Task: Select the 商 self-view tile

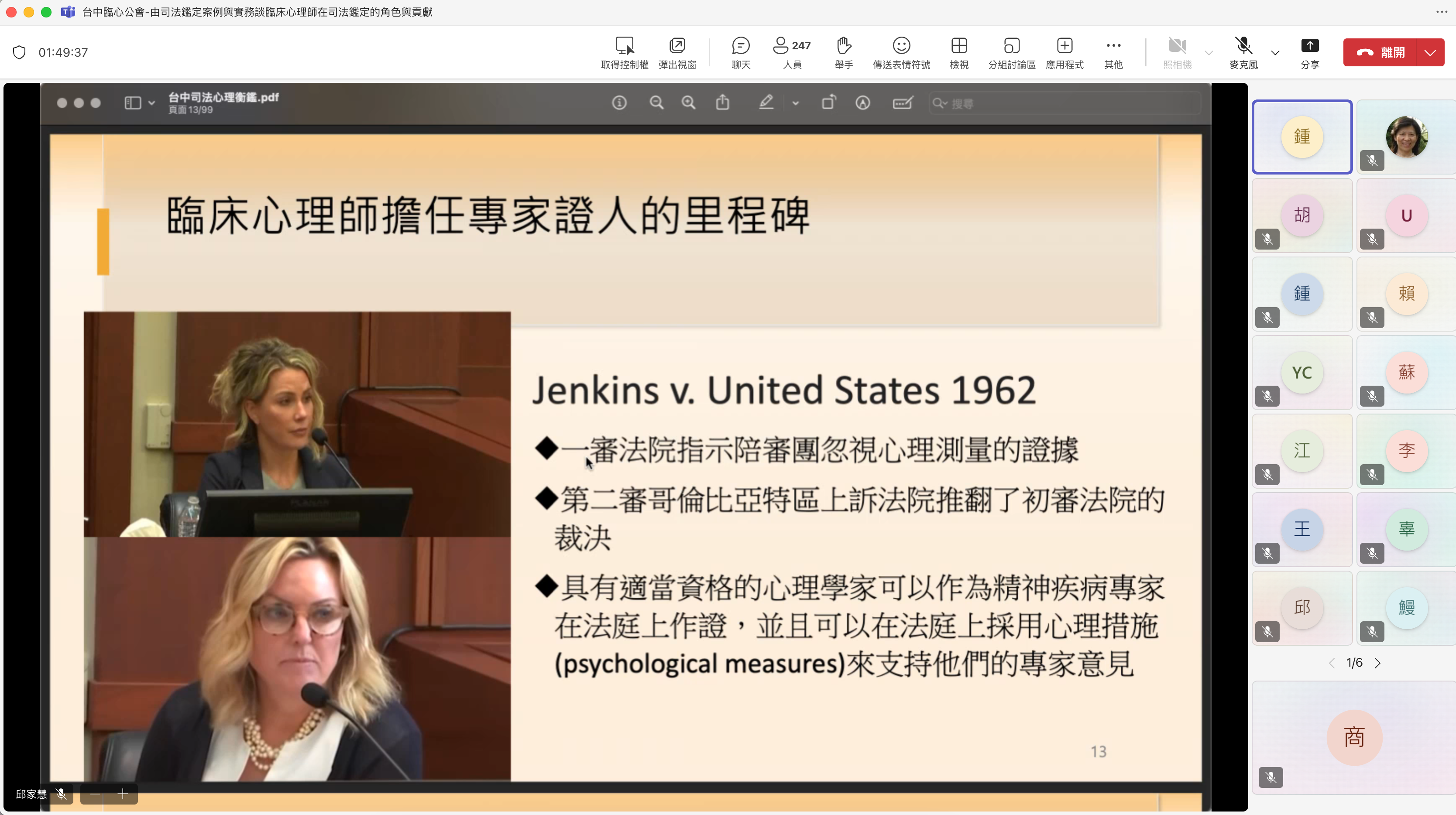Action: click(1354, 738)
